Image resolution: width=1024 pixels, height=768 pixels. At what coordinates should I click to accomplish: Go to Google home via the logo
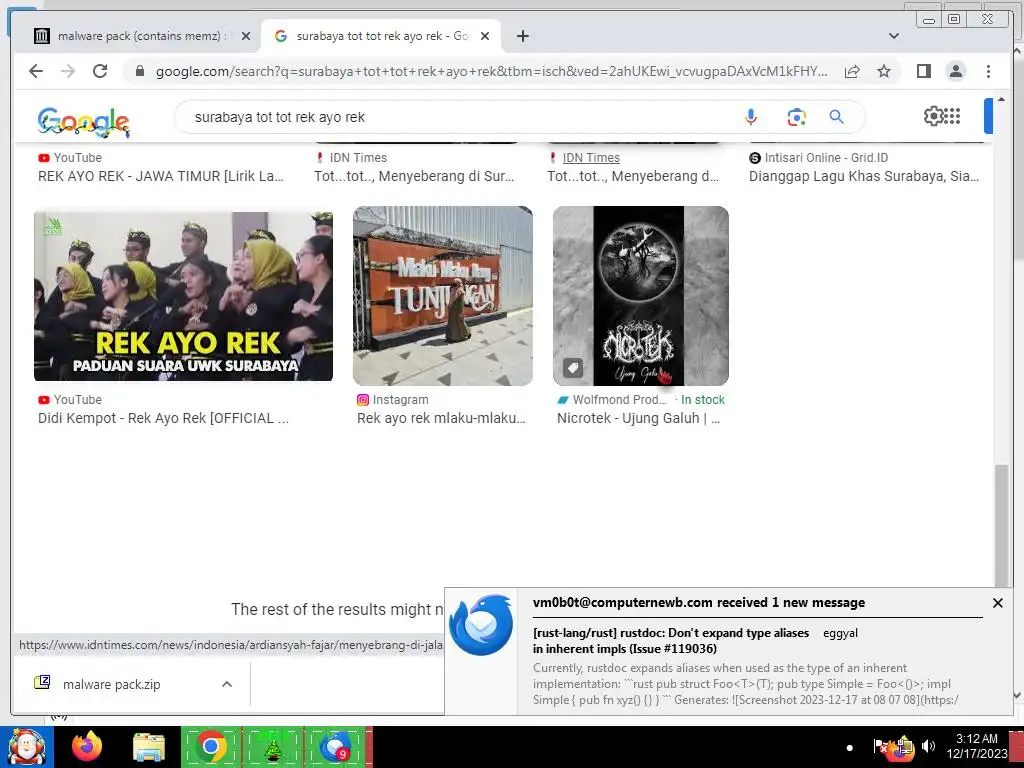[x=84, y=121]
